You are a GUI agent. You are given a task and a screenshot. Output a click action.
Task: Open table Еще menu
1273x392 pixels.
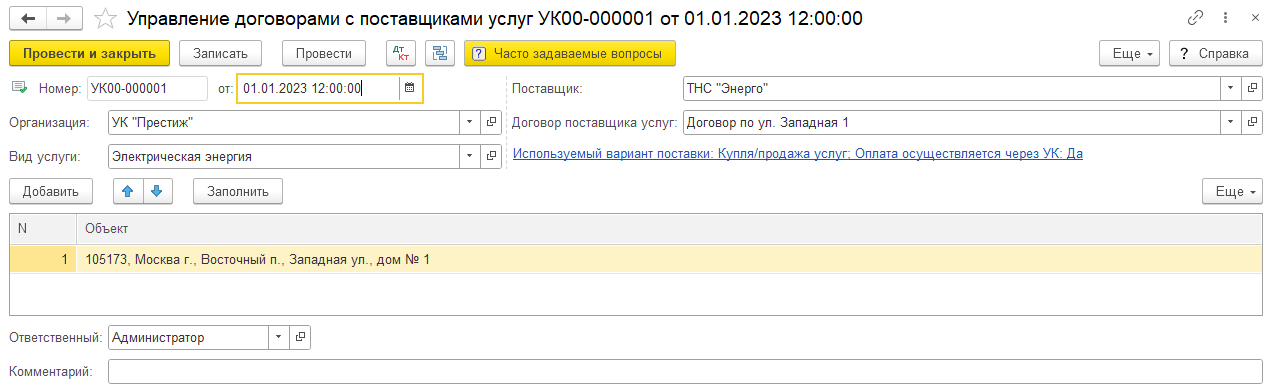pos(1232,190)
